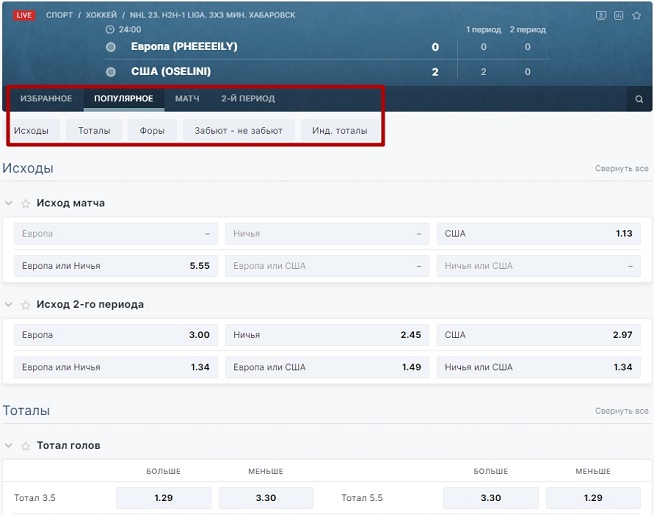The image size is (654, 515).
Task: Add match to favorites with header star
Action: coord(636,16)
